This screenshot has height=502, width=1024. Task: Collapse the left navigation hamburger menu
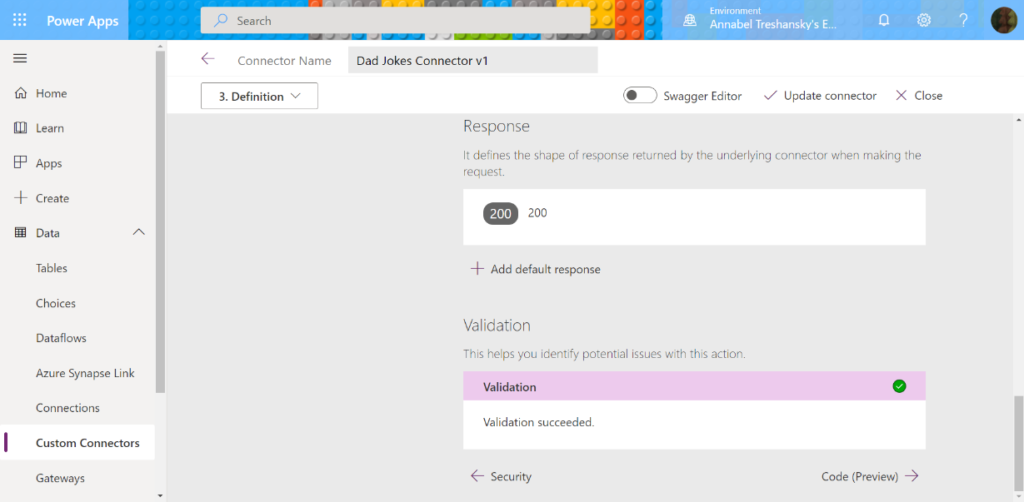(x=20, y=58)
